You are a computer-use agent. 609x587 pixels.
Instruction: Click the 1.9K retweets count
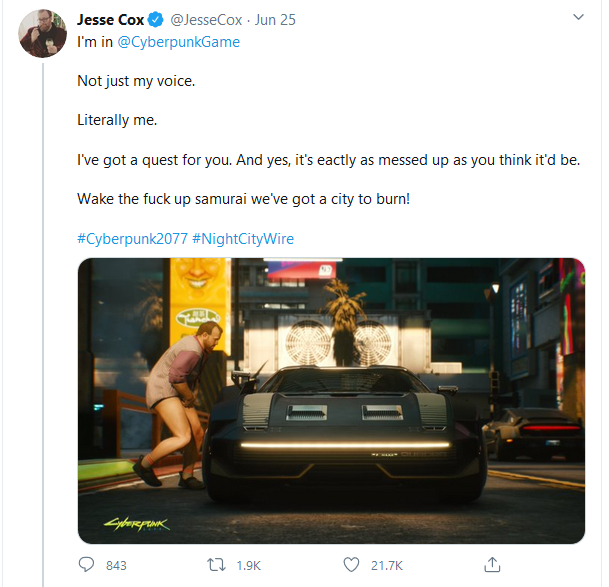click(249, 565)
